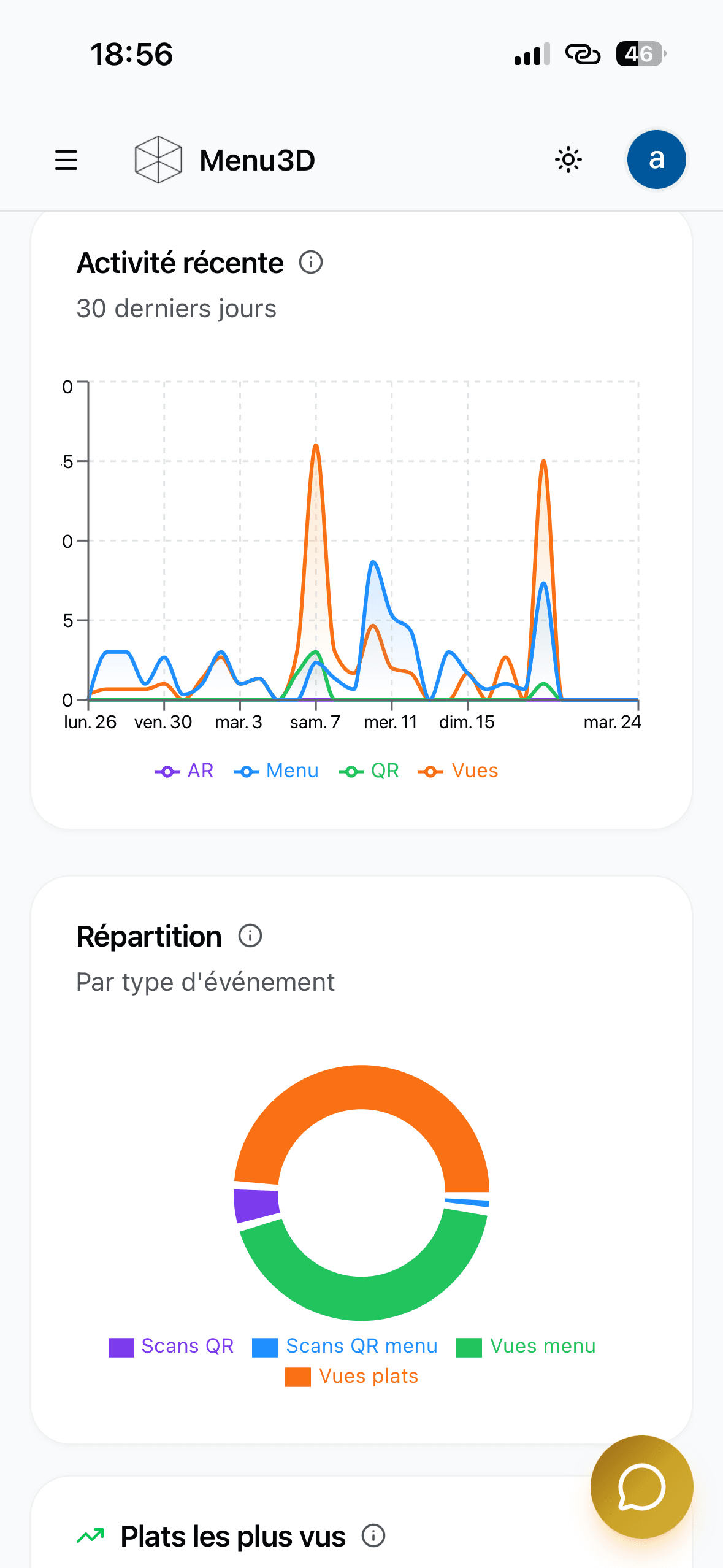723x1568 pixels.
Task: Toggle Vues series in chart legend
Action: click(x=458, y=771)
